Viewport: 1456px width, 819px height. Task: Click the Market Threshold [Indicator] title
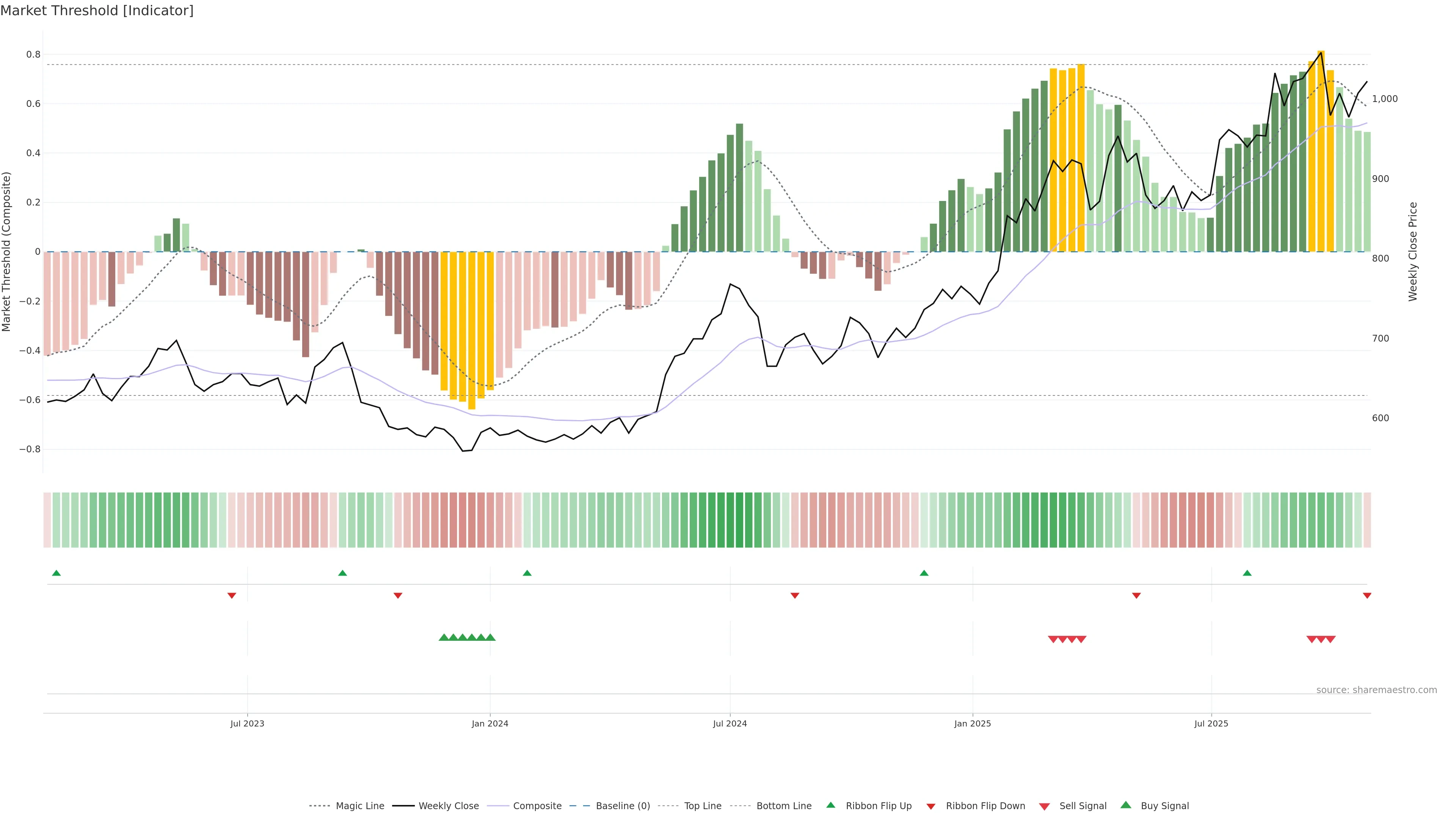[x=97, y=11]
